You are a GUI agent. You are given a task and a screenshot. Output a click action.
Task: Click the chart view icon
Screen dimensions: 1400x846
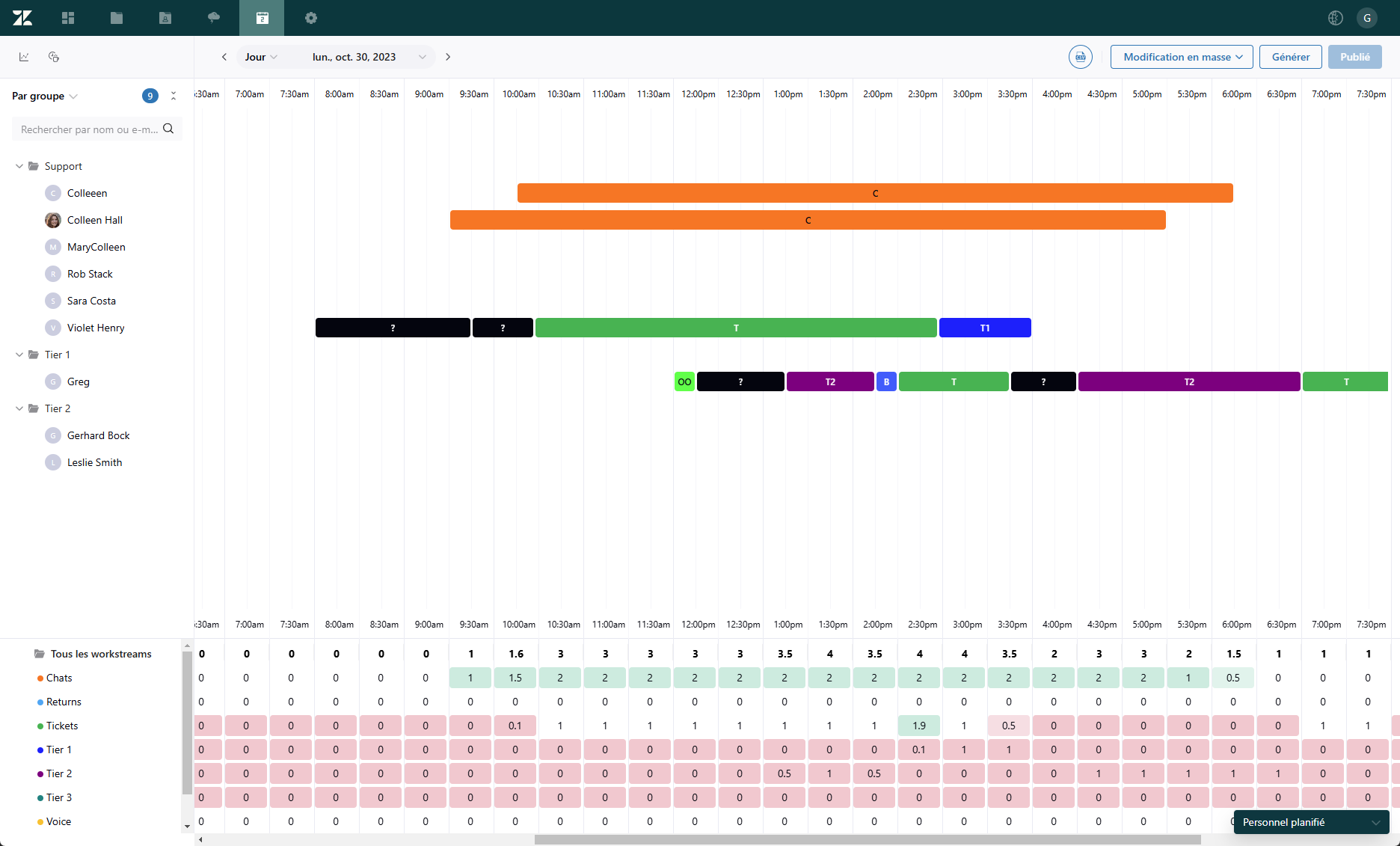(x=24, y=57)
